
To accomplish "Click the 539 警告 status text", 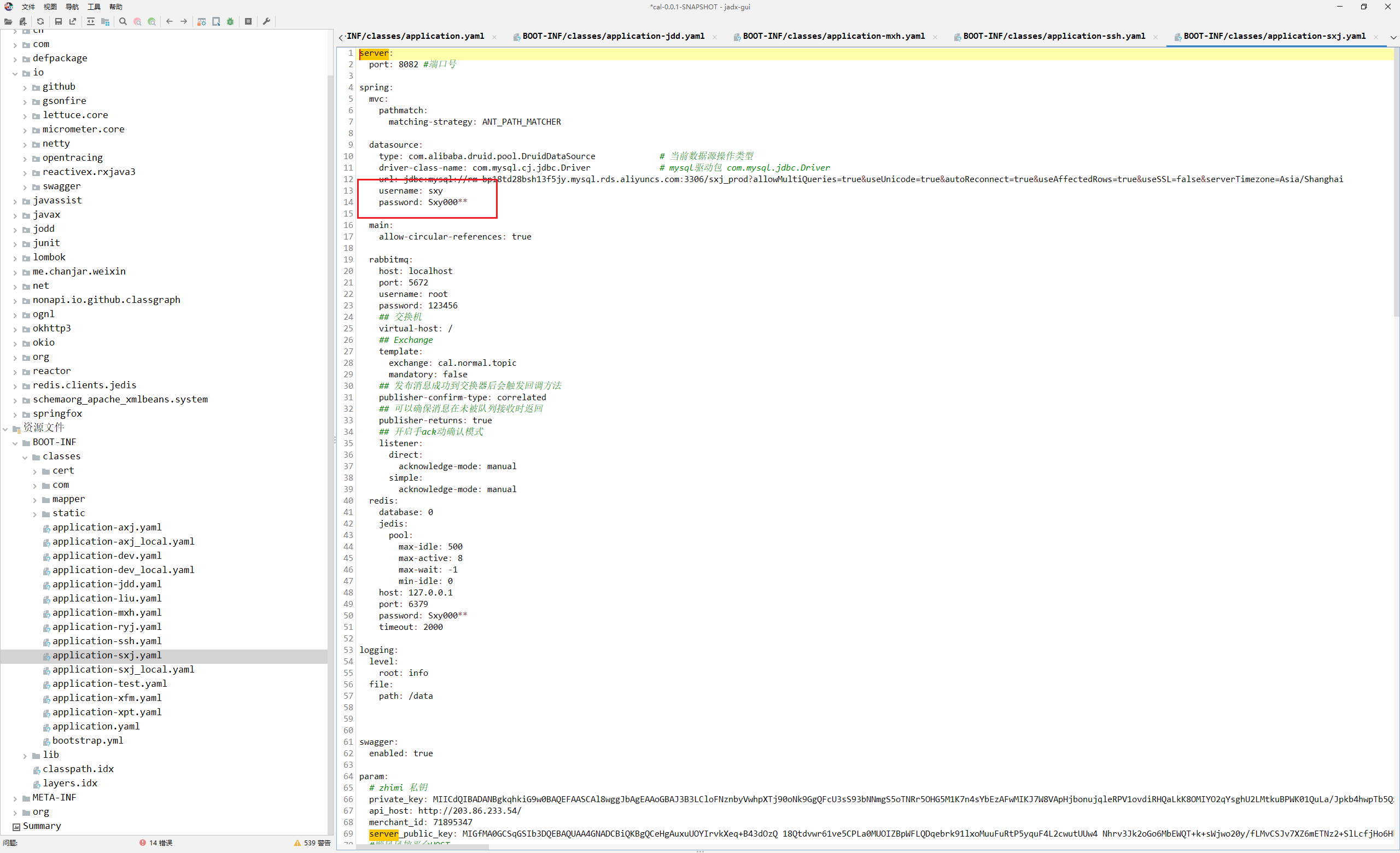I will 317,843.
